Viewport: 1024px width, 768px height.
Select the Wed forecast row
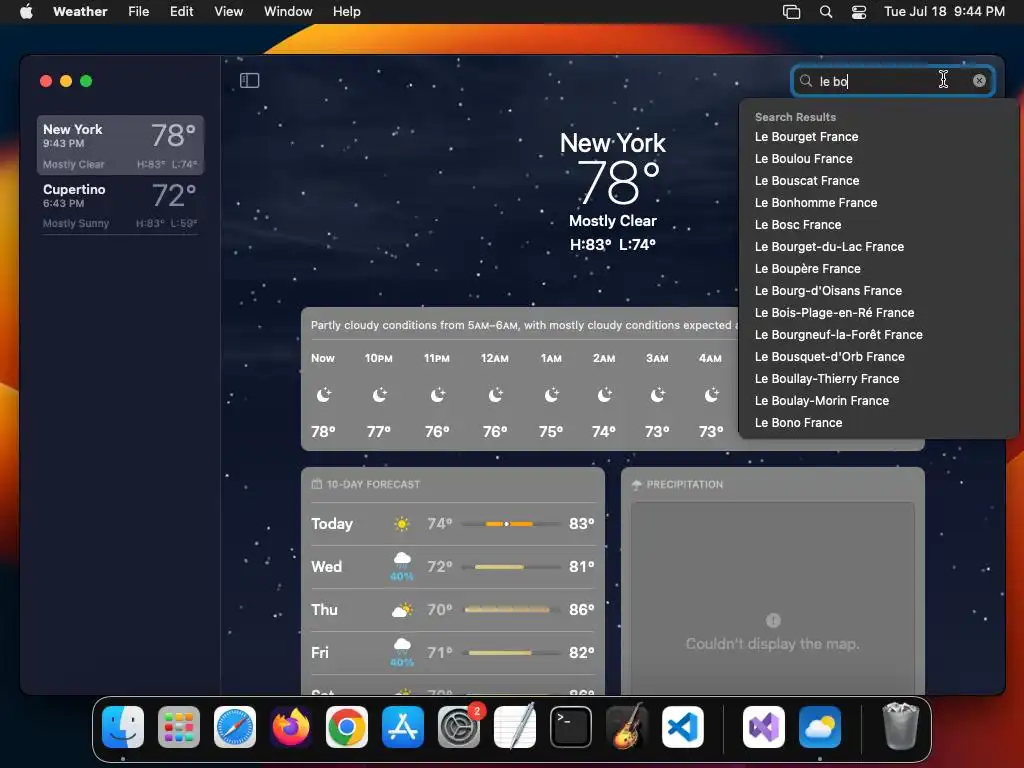coord(453,567)
